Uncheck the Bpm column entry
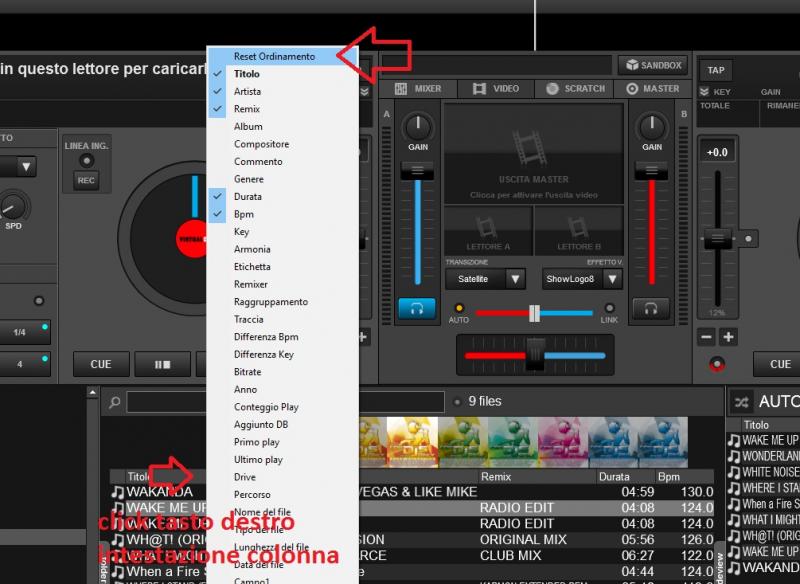The width and height of the screenshot is (800, 584). (283, 214)
